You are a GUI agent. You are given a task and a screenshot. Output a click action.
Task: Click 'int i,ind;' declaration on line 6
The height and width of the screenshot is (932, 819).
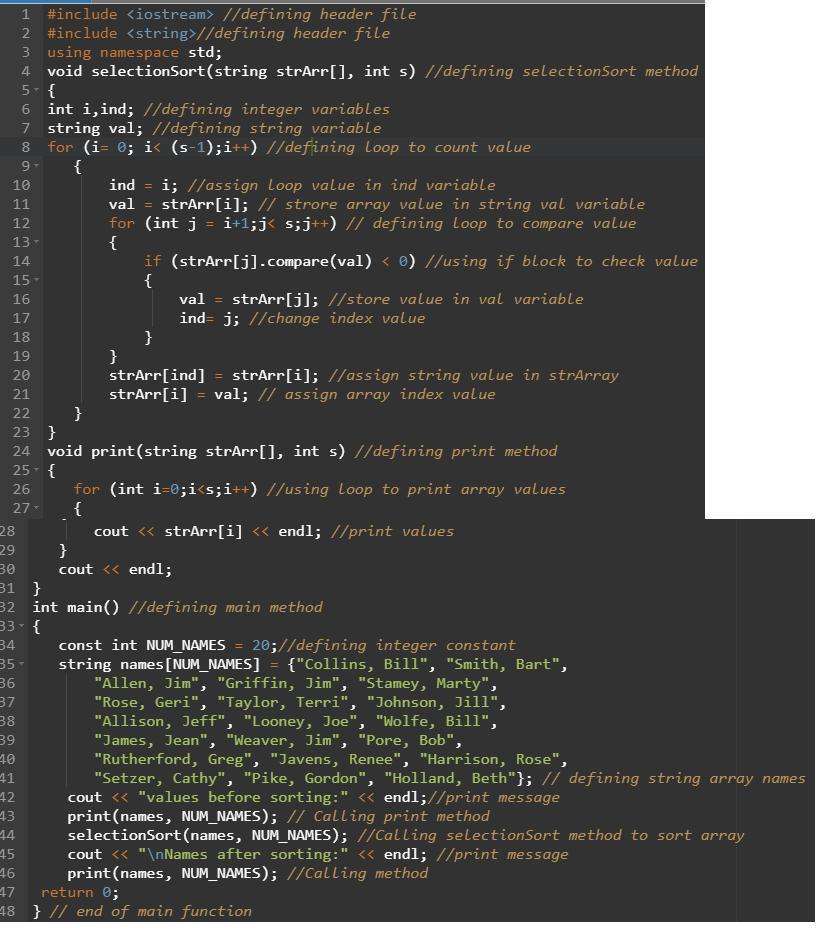[x=91, y=109]
